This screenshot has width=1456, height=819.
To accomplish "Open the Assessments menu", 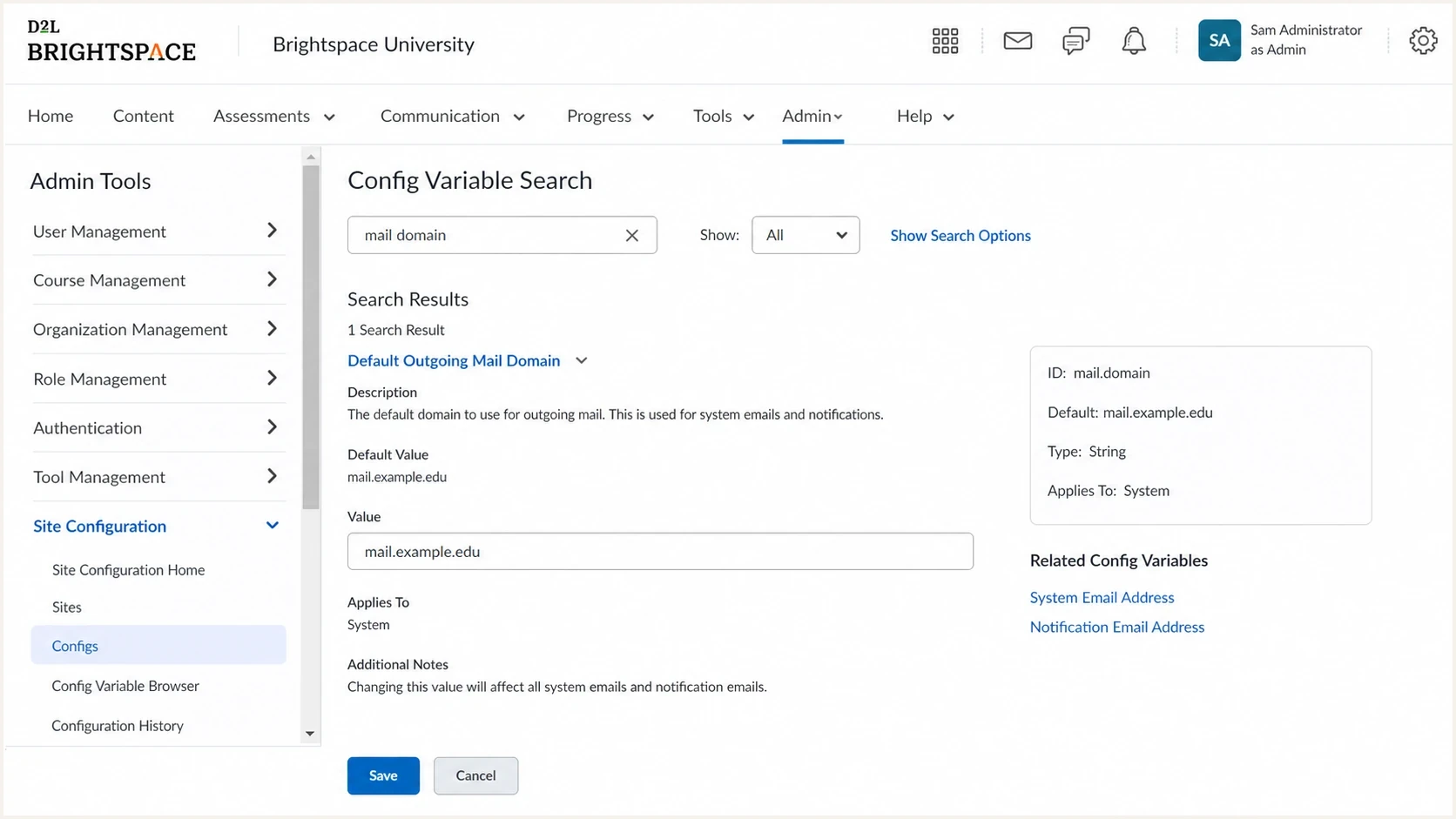I will [x=274, y=116].
